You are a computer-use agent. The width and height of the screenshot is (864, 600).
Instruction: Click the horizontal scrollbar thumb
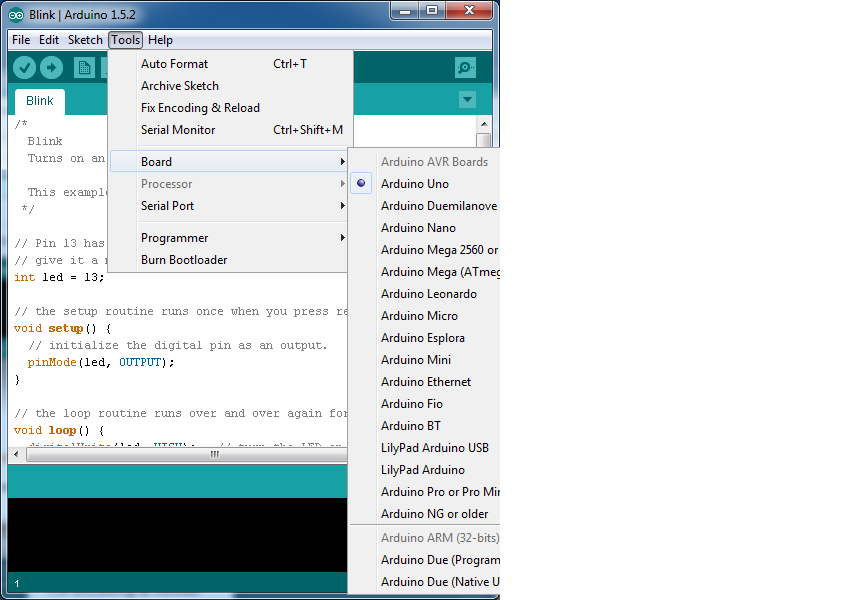(187, 455)
